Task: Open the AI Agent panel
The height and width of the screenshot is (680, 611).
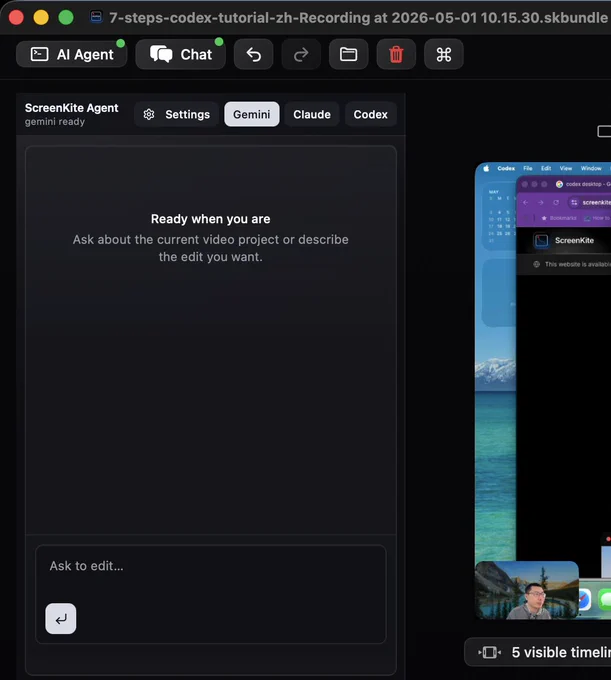Action: [72, 54]
